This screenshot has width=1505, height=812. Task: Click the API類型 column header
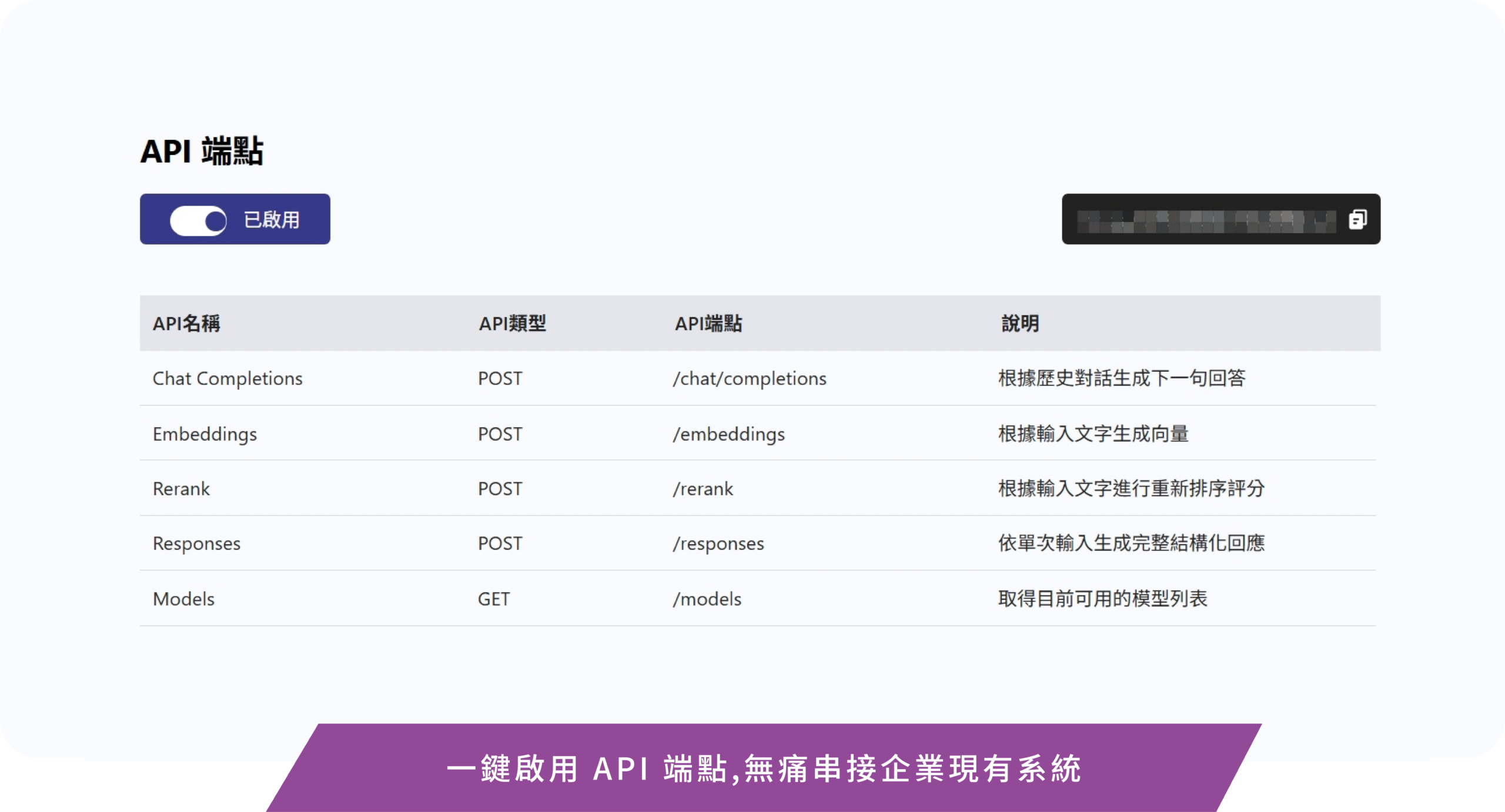[512, 324]
